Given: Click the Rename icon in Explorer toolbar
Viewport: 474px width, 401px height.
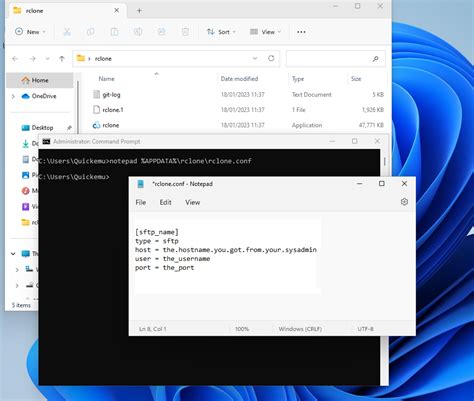Looking at the screenshot, I should point(138,32).
